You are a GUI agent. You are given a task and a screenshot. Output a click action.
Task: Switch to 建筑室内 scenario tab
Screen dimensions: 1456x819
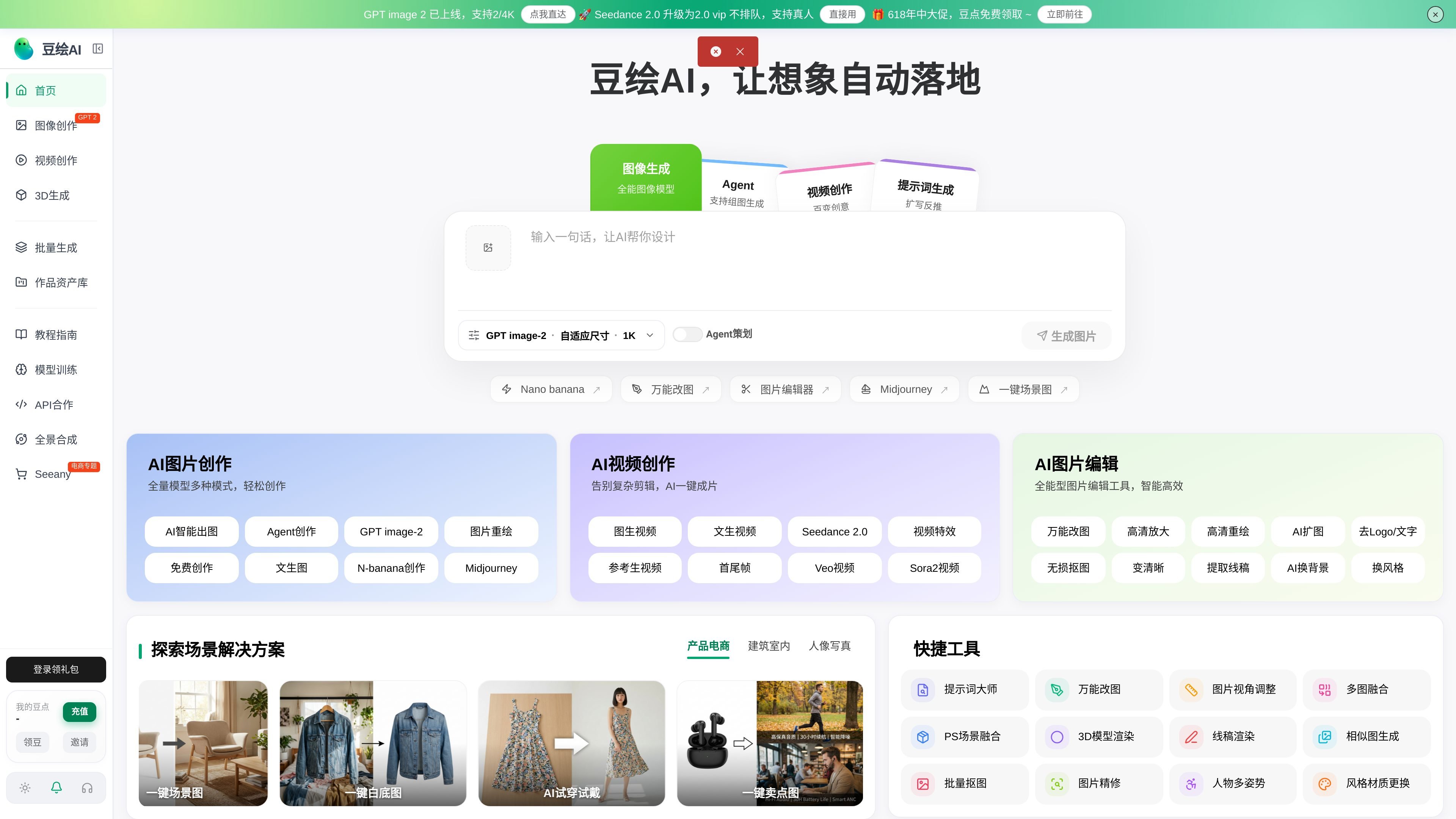[x=769, y=646]
